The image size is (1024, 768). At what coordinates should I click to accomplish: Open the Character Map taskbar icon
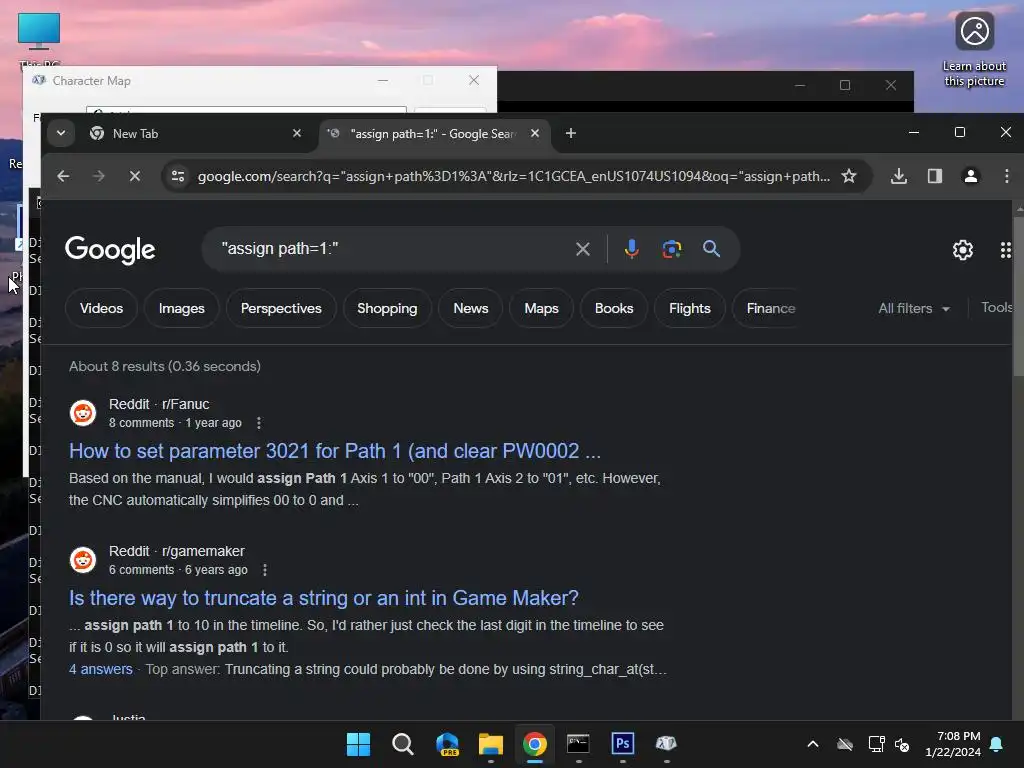click(x=666, y=744)
